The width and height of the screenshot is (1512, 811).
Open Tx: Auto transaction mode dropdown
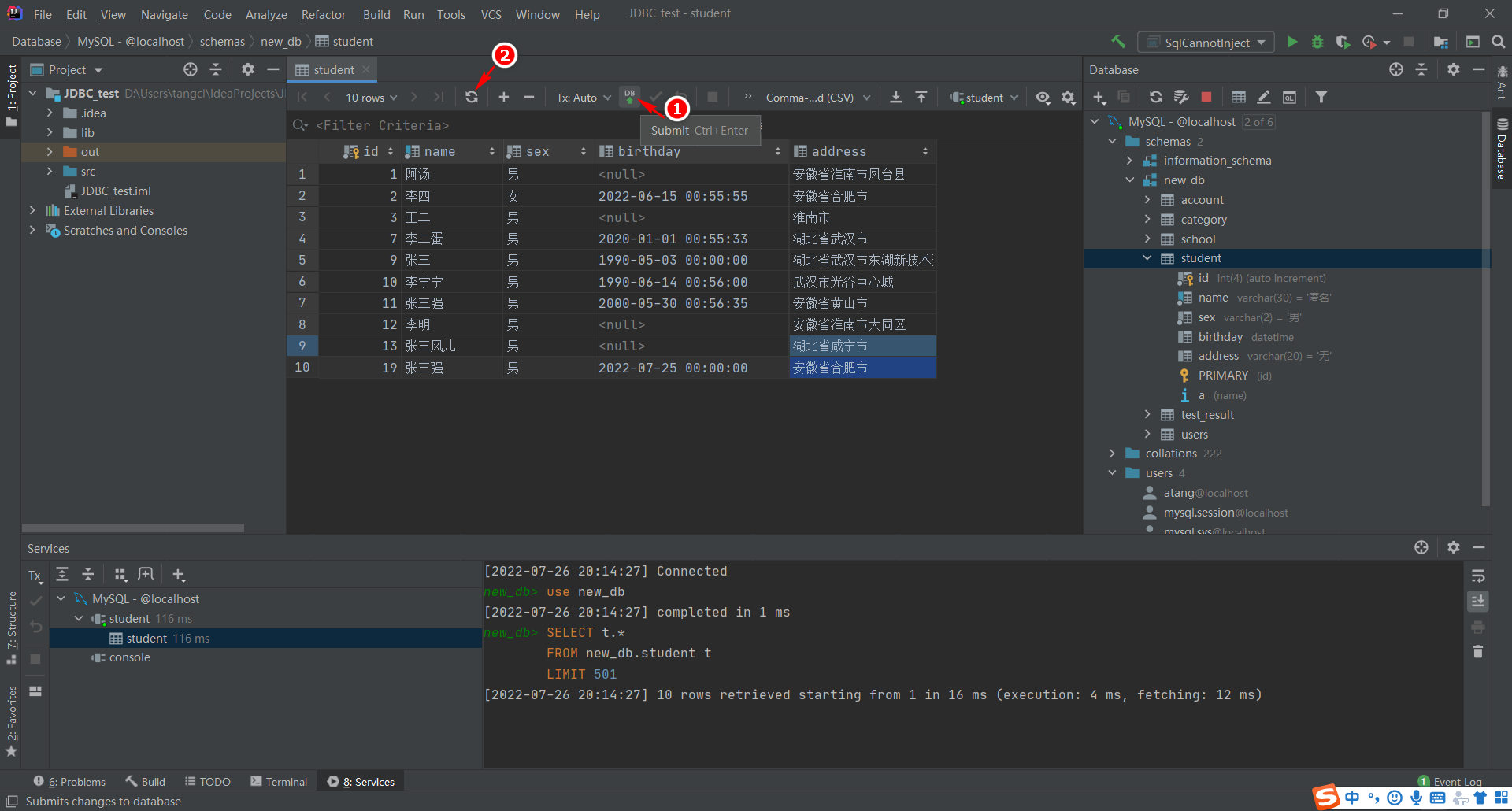point(584,98)
